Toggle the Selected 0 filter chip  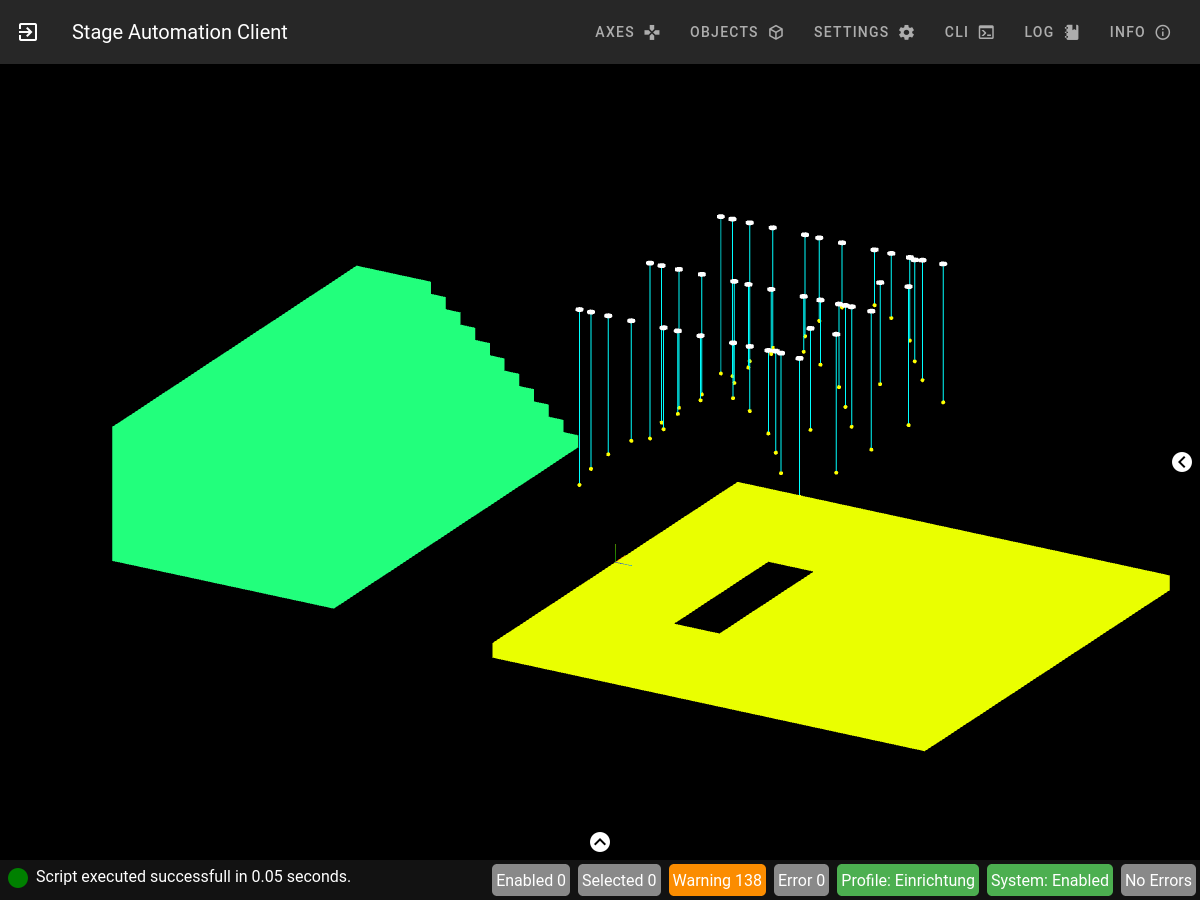(619, 880)
